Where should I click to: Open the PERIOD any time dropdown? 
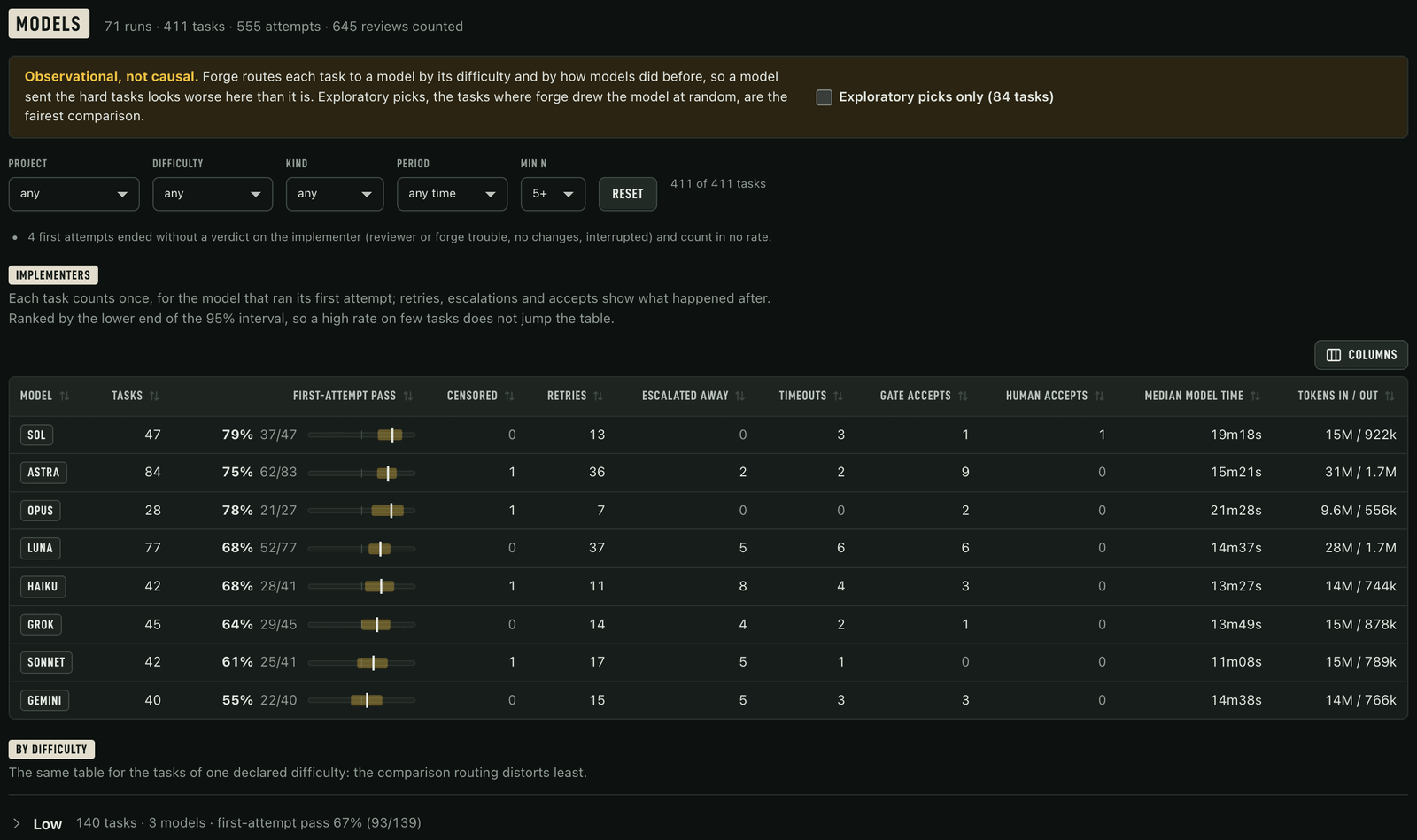click(x=452, y=194)
